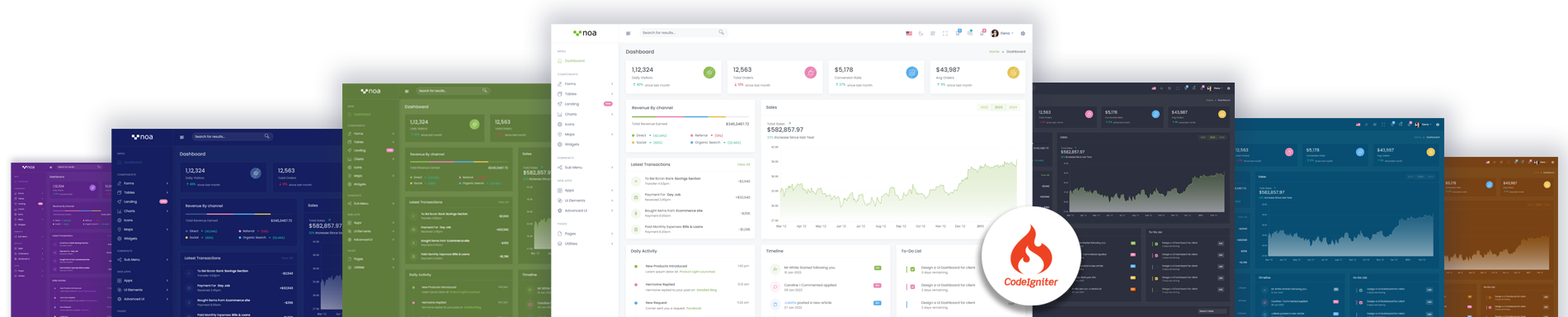Expand the Charts menu in white dashboard sidebar

point(586,114)
